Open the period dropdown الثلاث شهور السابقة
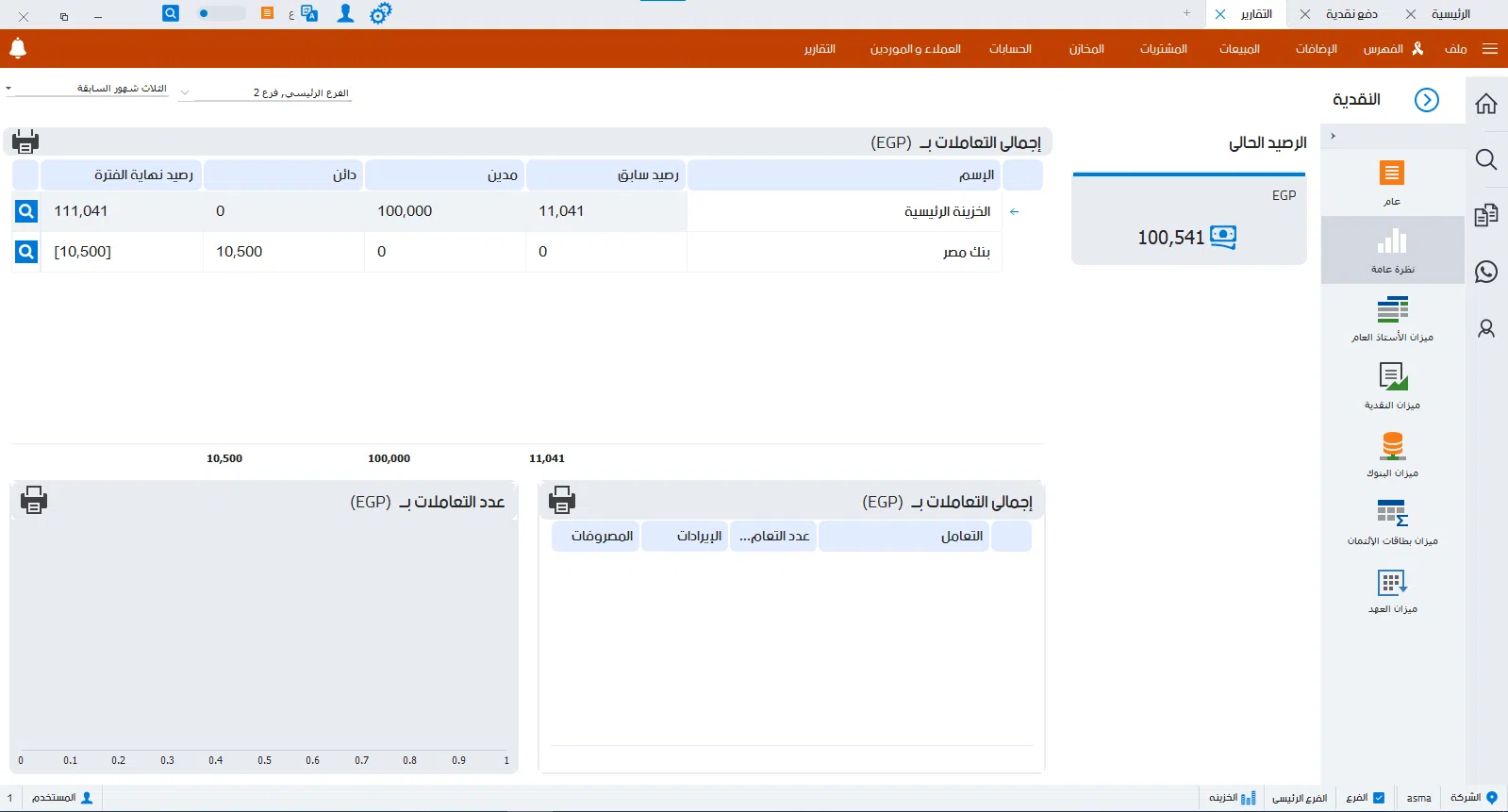 (x=90, y=89)
